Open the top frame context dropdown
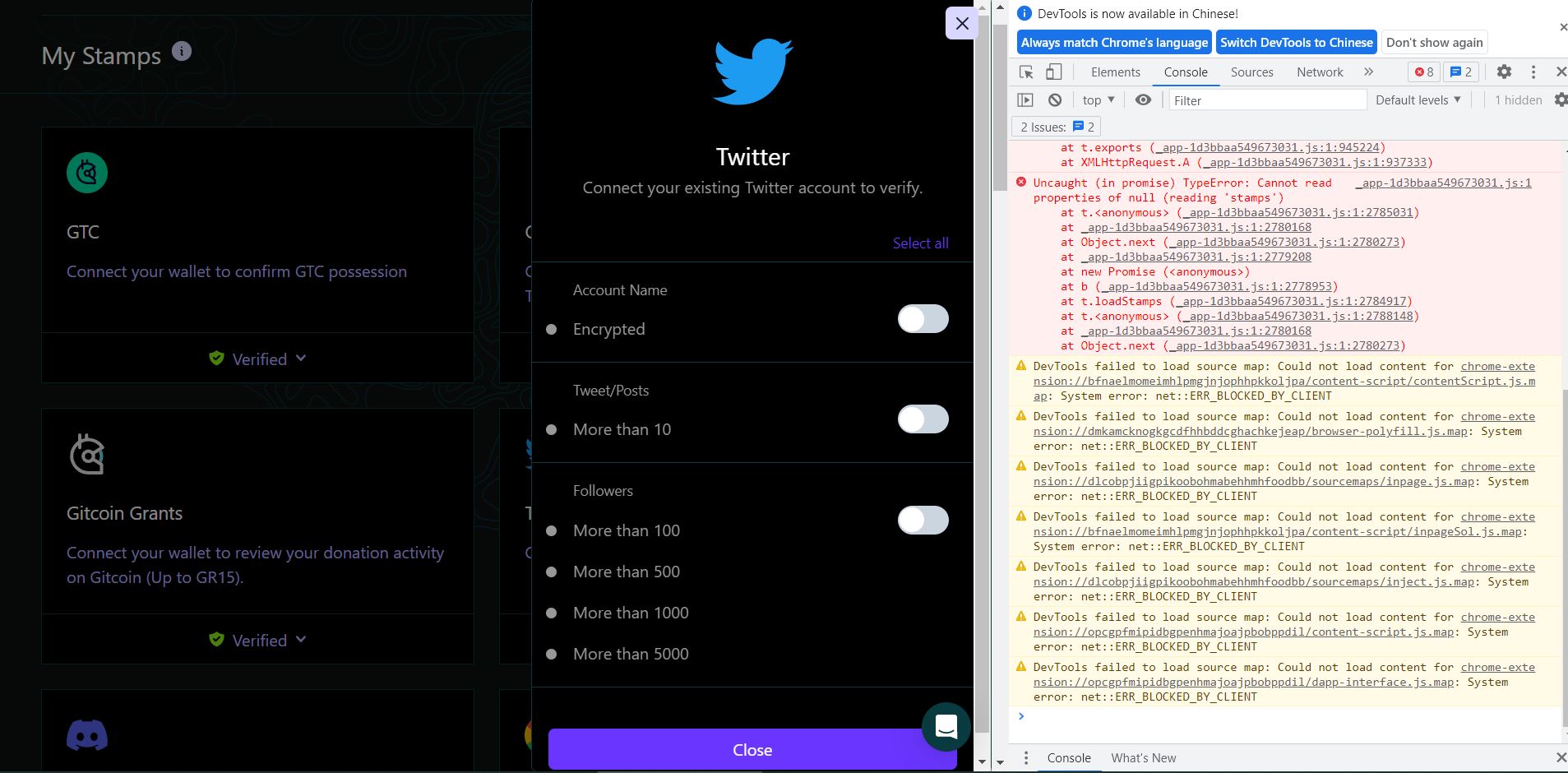 tap(1097, 100)
